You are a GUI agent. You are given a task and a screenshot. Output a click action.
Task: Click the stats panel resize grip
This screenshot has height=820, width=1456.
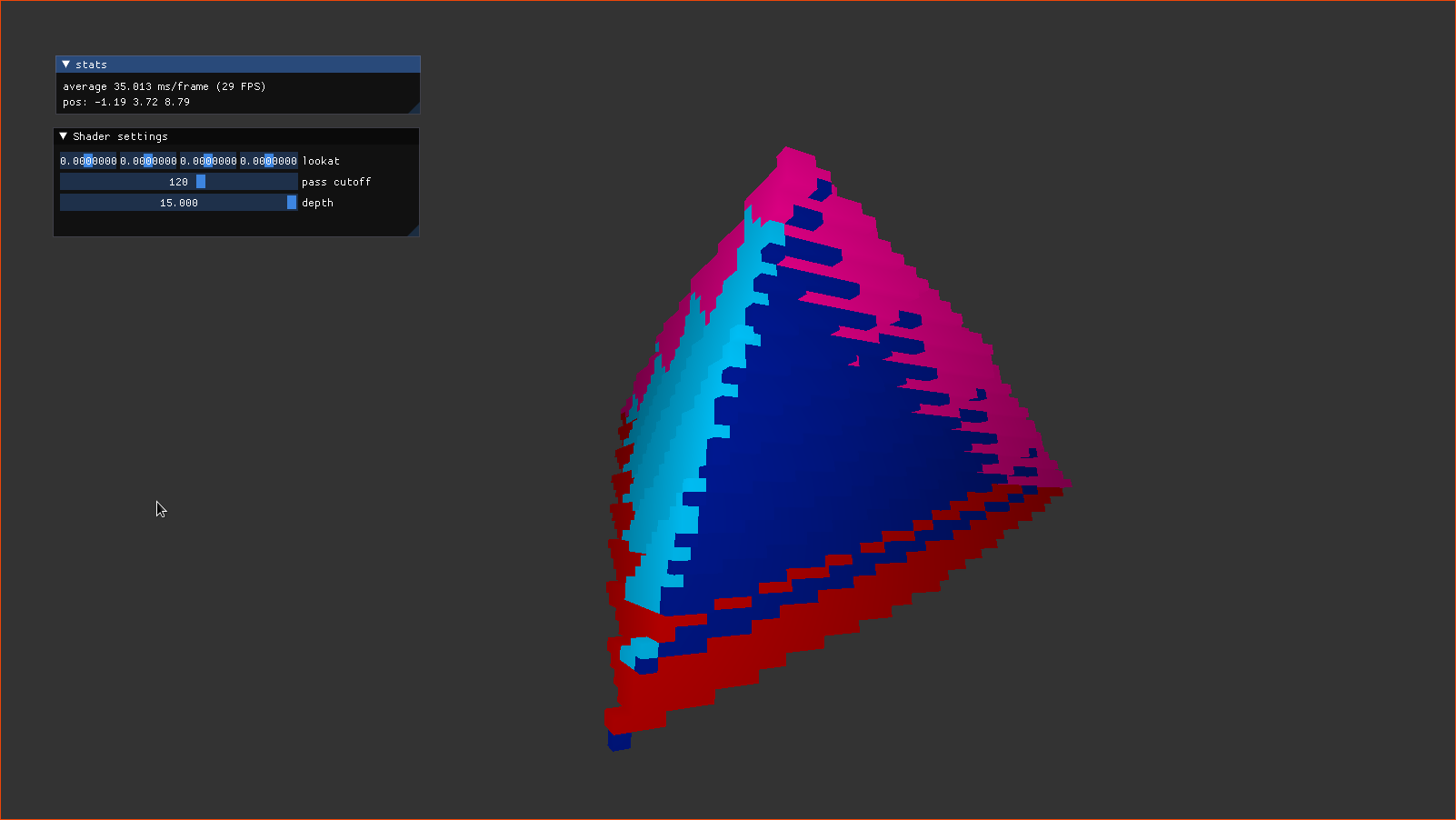(x=416, y=109)
